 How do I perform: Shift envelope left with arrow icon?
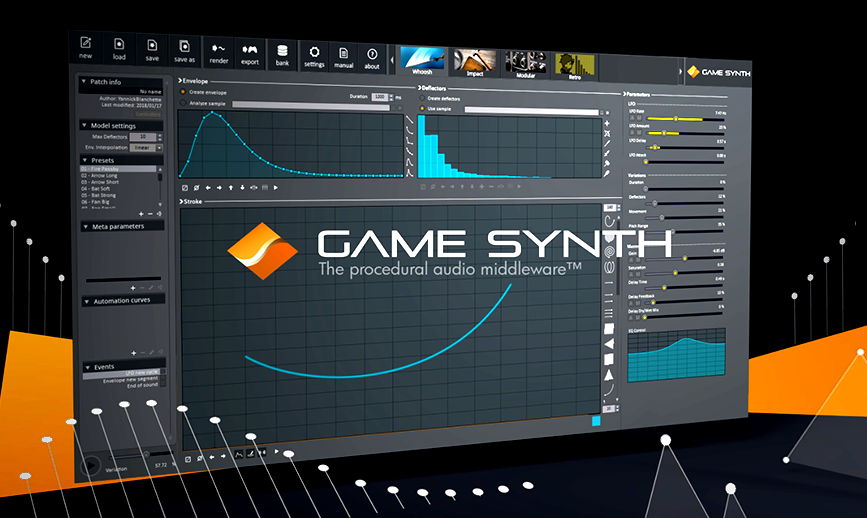click(x=208, y=188)
